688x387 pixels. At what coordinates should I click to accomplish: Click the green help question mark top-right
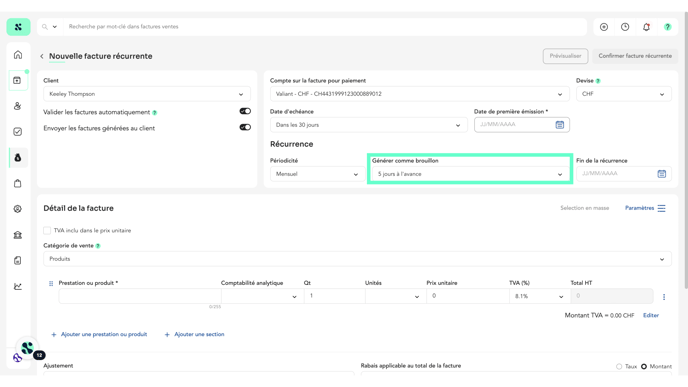(x=667, y=27)
